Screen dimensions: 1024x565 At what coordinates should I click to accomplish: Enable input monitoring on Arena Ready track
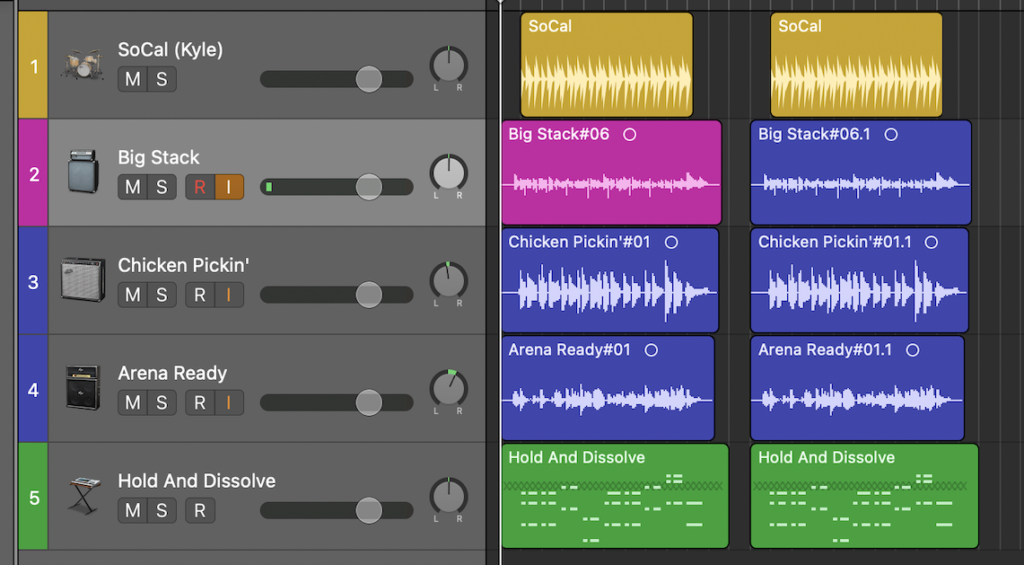pyautogui.click(x=229, y=402)
